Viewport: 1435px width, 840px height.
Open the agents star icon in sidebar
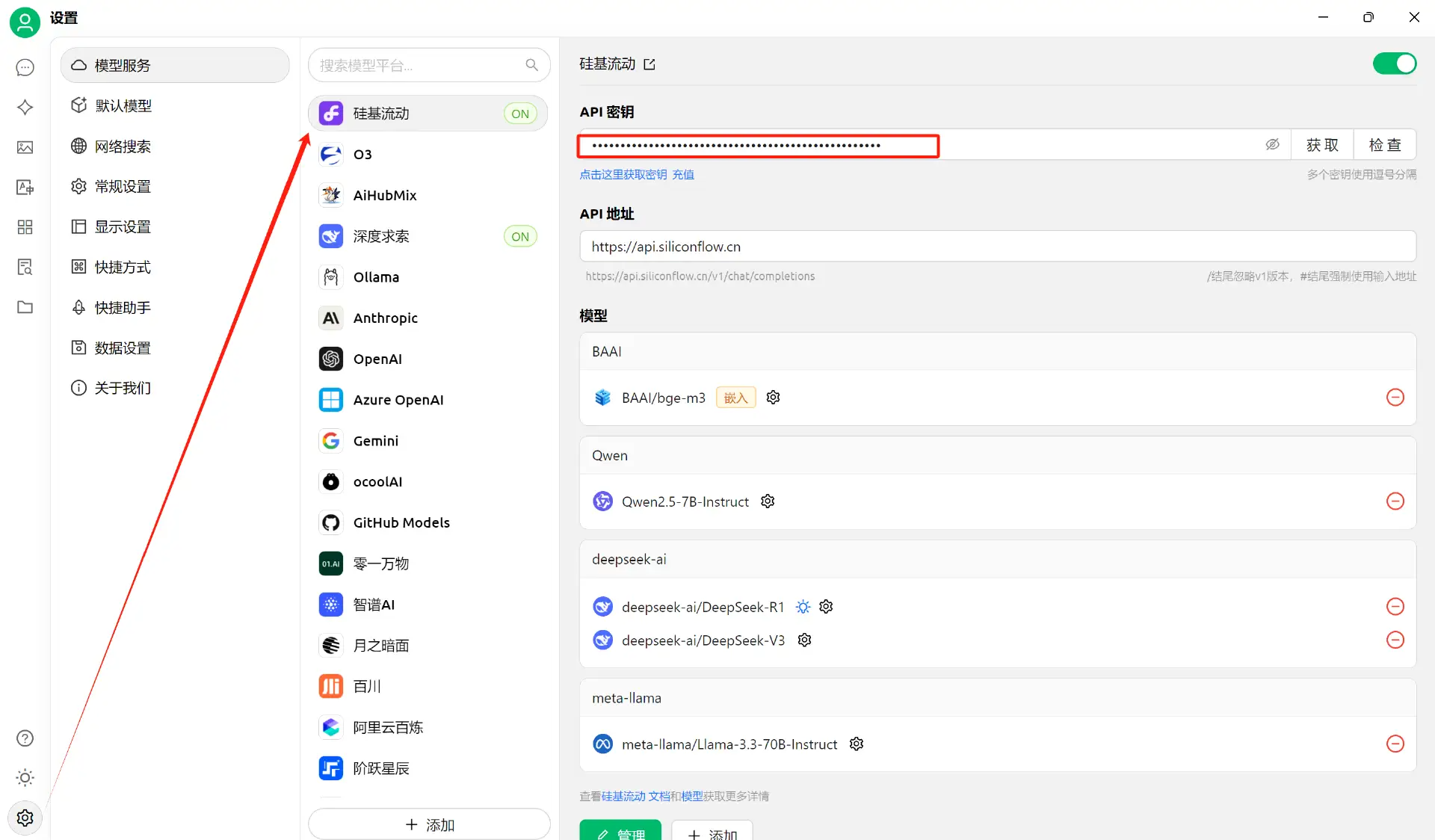click(25, 108)
